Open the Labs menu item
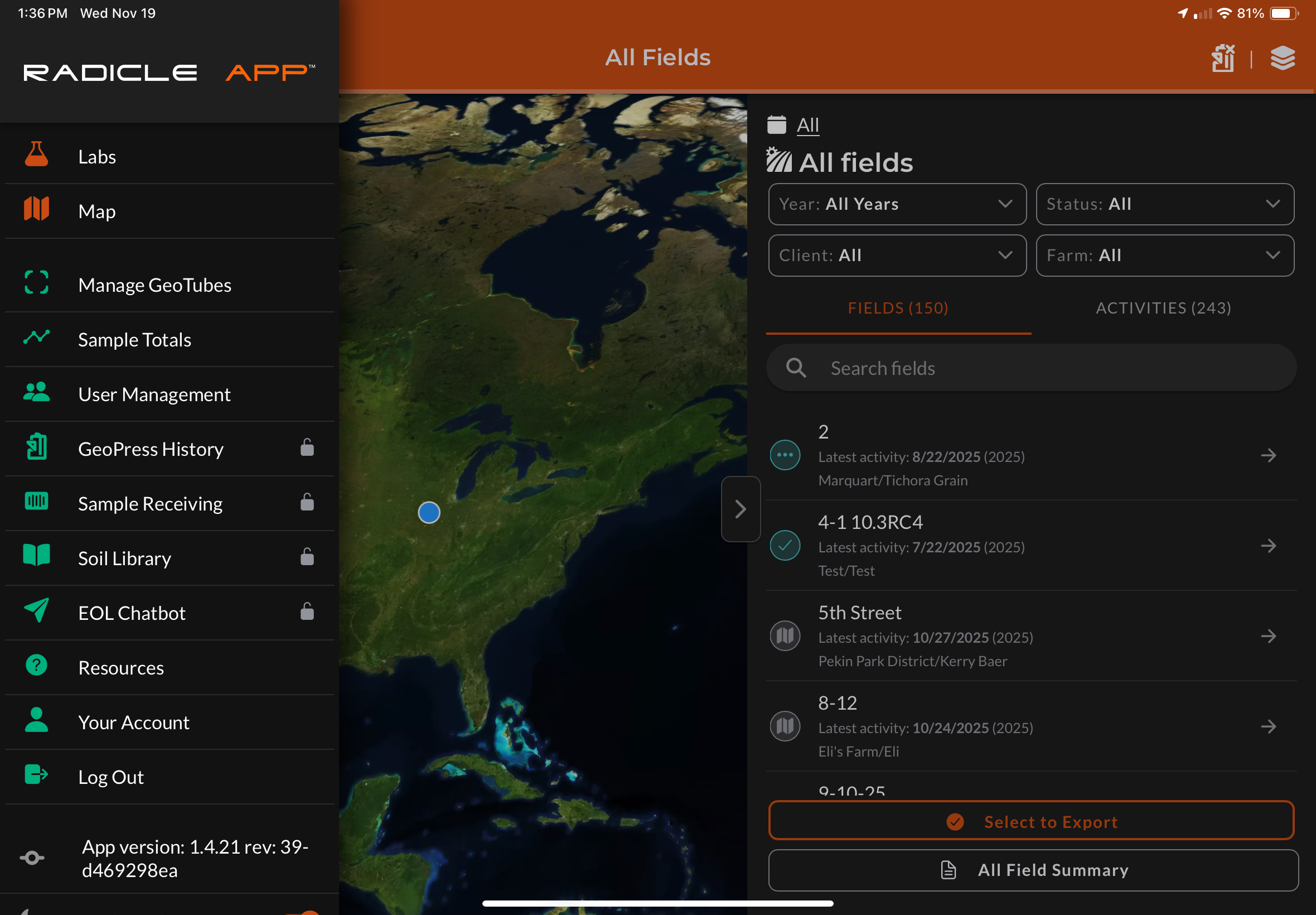 pyautogui.click(x=170, y=157)
